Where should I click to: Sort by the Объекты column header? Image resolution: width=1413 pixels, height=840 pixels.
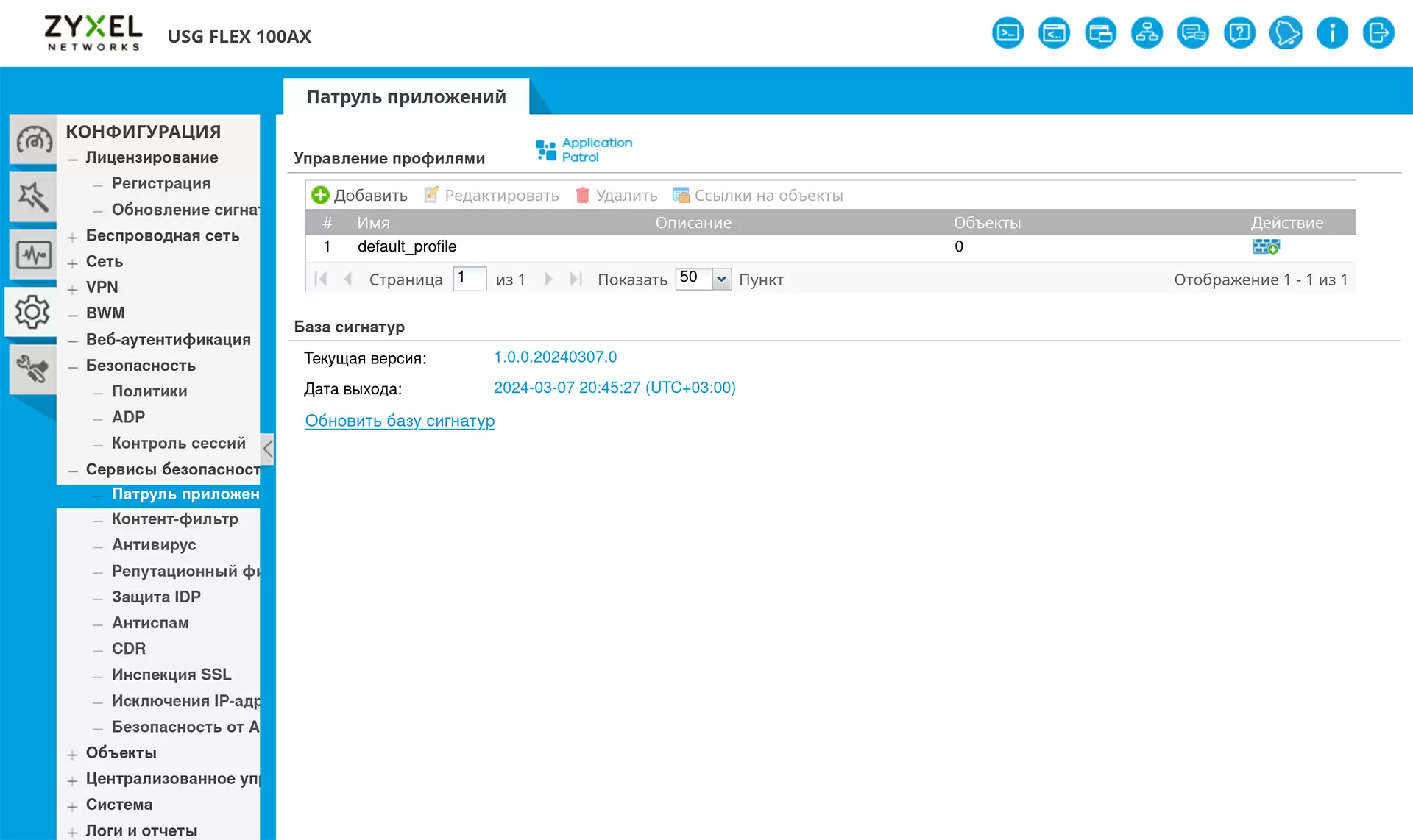[x=987, y=222]
